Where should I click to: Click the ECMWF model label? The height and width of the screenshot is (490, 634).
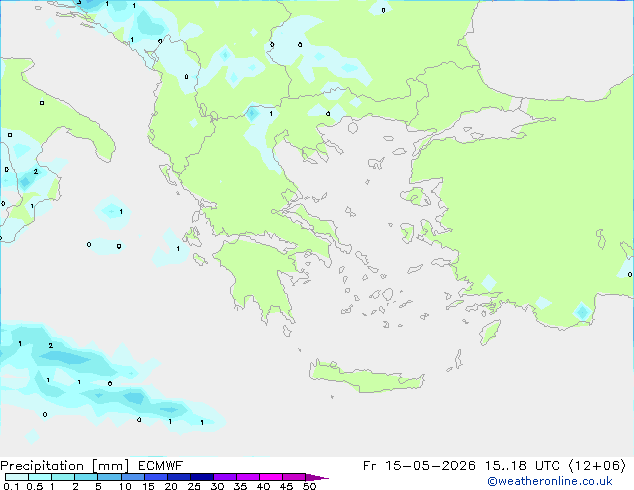tap(161, 466)
